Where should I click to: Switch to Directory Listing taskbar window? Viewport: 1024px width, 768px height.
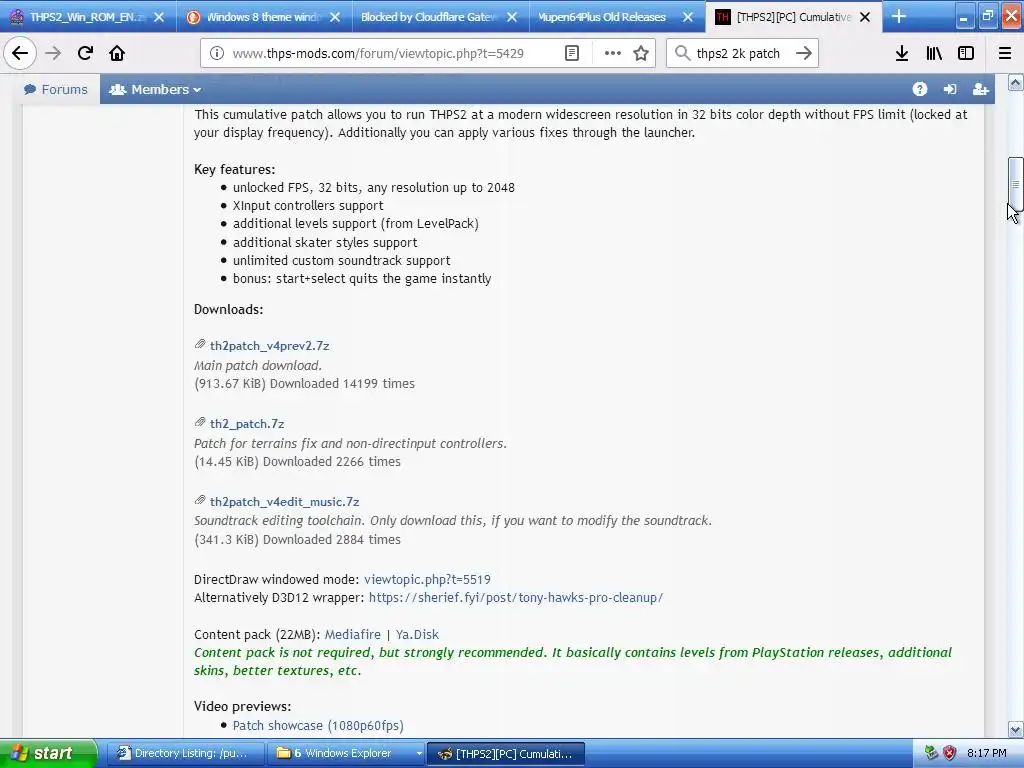click(185, 753)
